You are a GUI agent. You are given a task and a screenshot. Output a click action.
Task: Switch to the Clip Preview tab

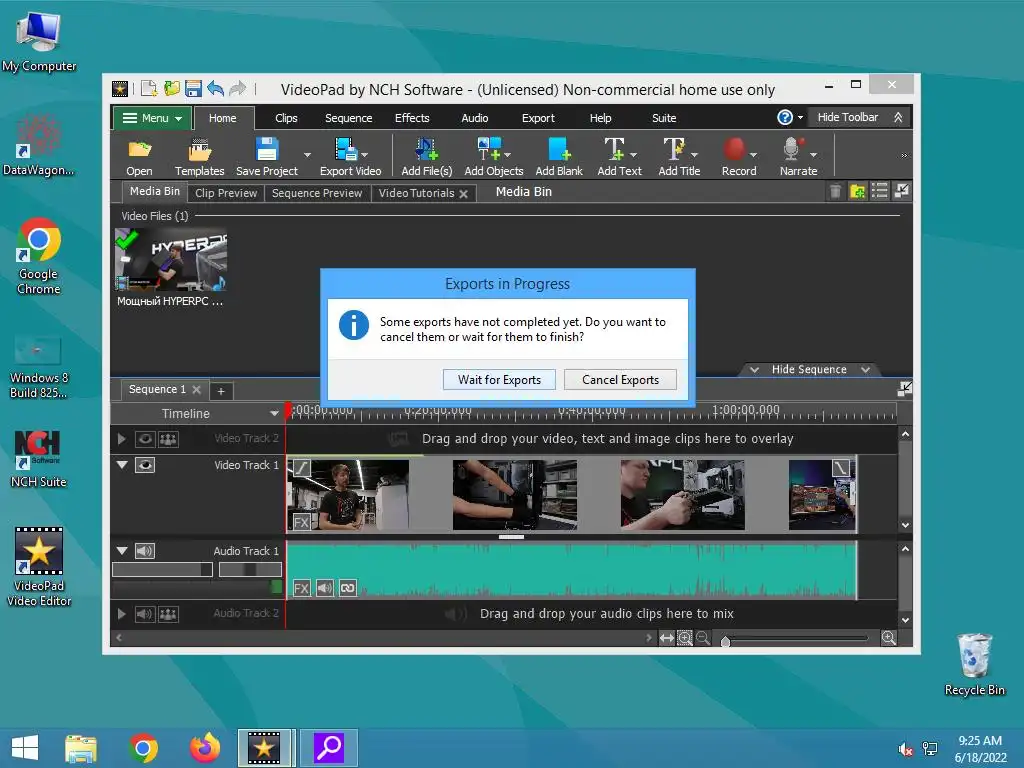(226, 193)
